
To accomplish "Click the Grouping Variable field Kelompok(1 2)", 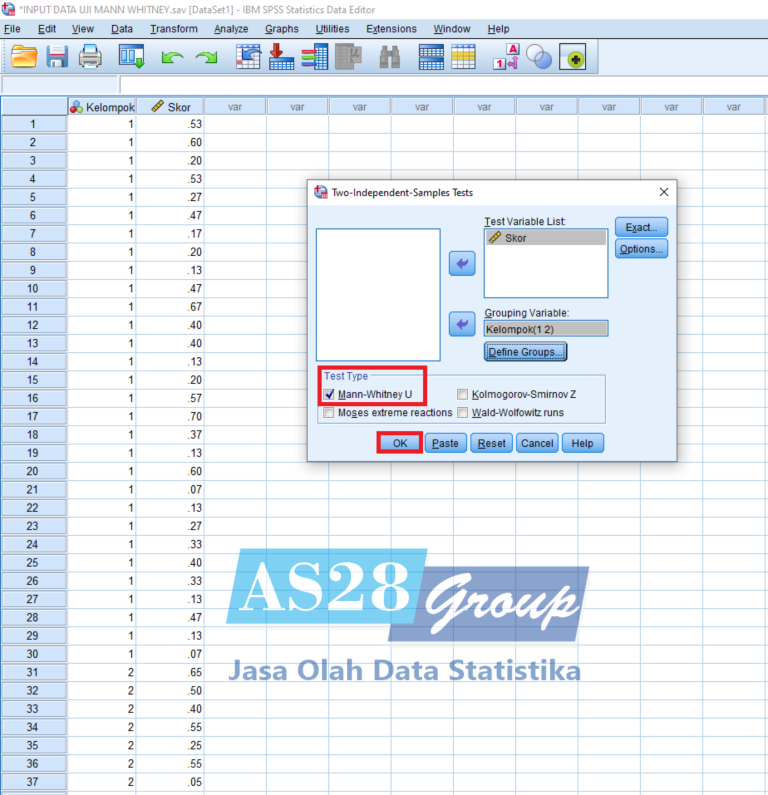I will [x=545, y=328].
